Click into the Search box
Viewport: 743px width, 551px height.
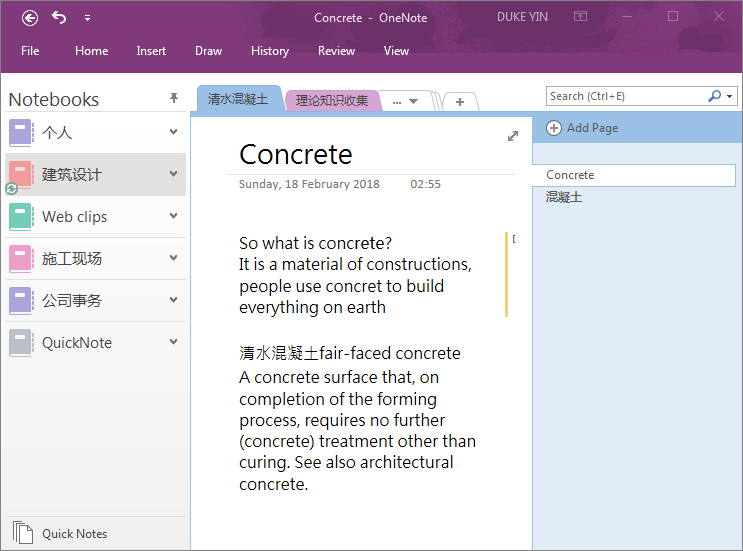point(625,96)
